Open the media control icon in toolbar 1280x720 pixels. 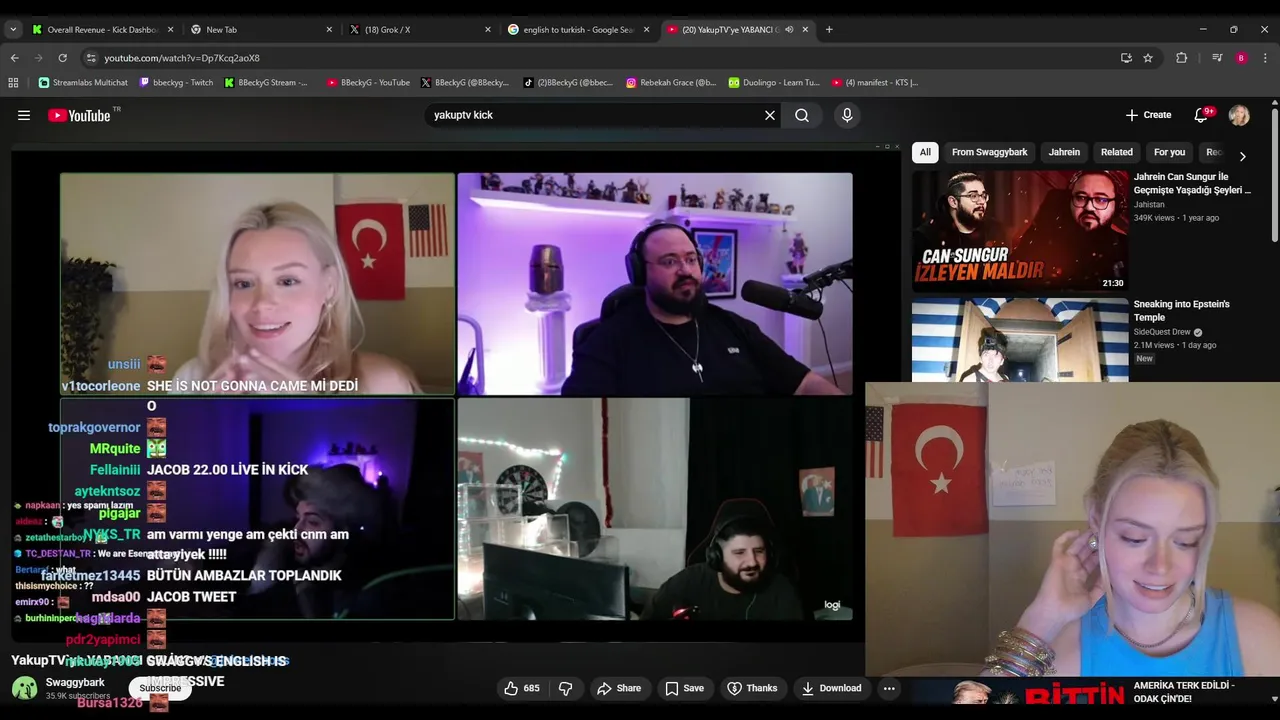1217,58
